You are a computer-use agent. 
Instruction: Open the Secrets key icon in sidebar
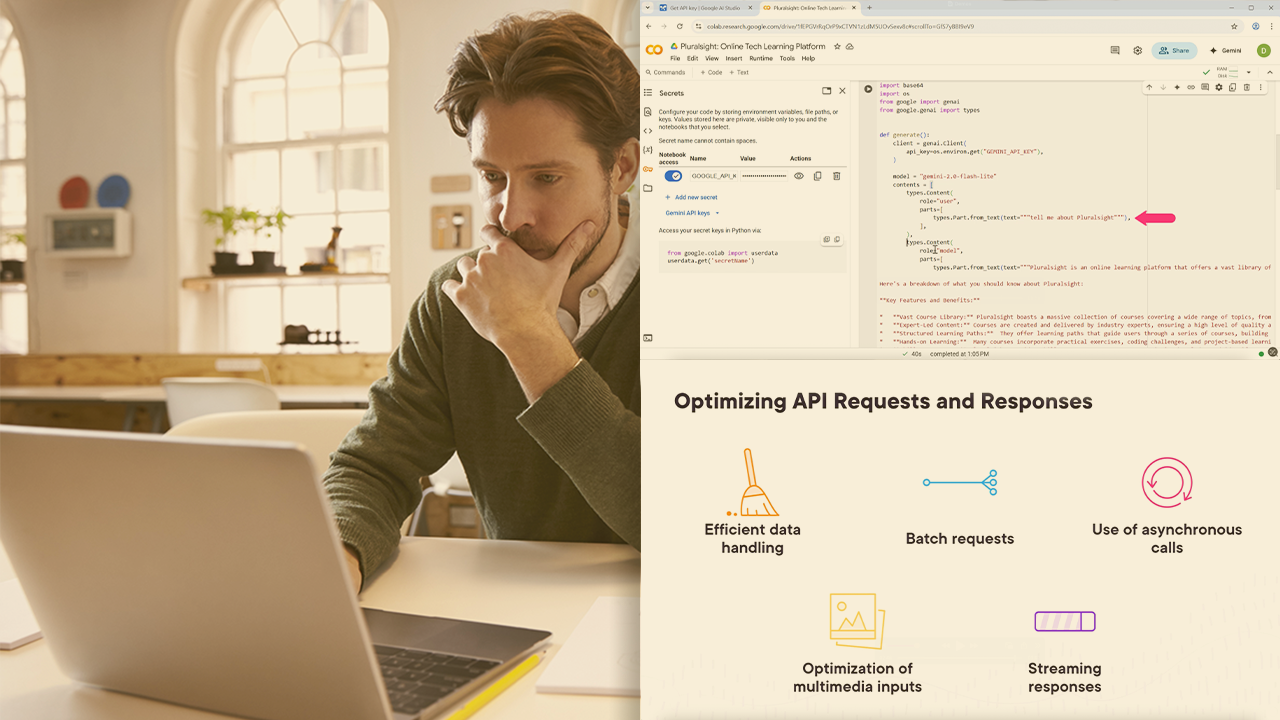(x=648, y=169)
